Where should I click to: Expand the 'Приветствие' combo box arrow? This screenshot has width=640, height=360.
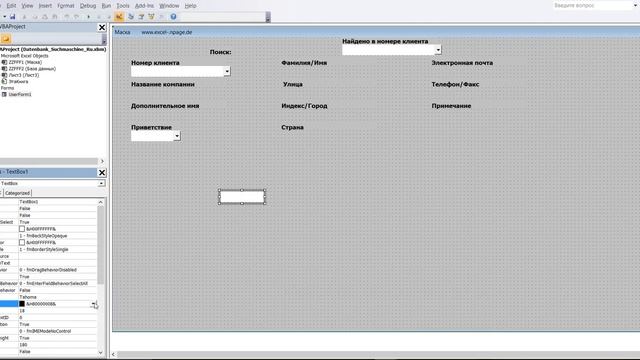coord(177,136)
